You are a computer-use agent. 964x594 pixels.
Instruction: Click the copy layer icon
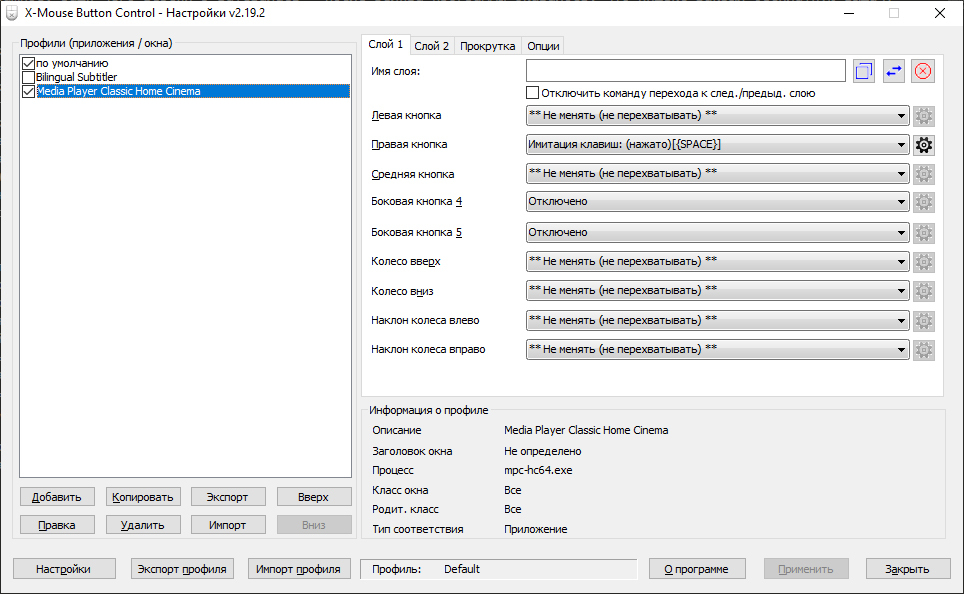pos(864,71)
